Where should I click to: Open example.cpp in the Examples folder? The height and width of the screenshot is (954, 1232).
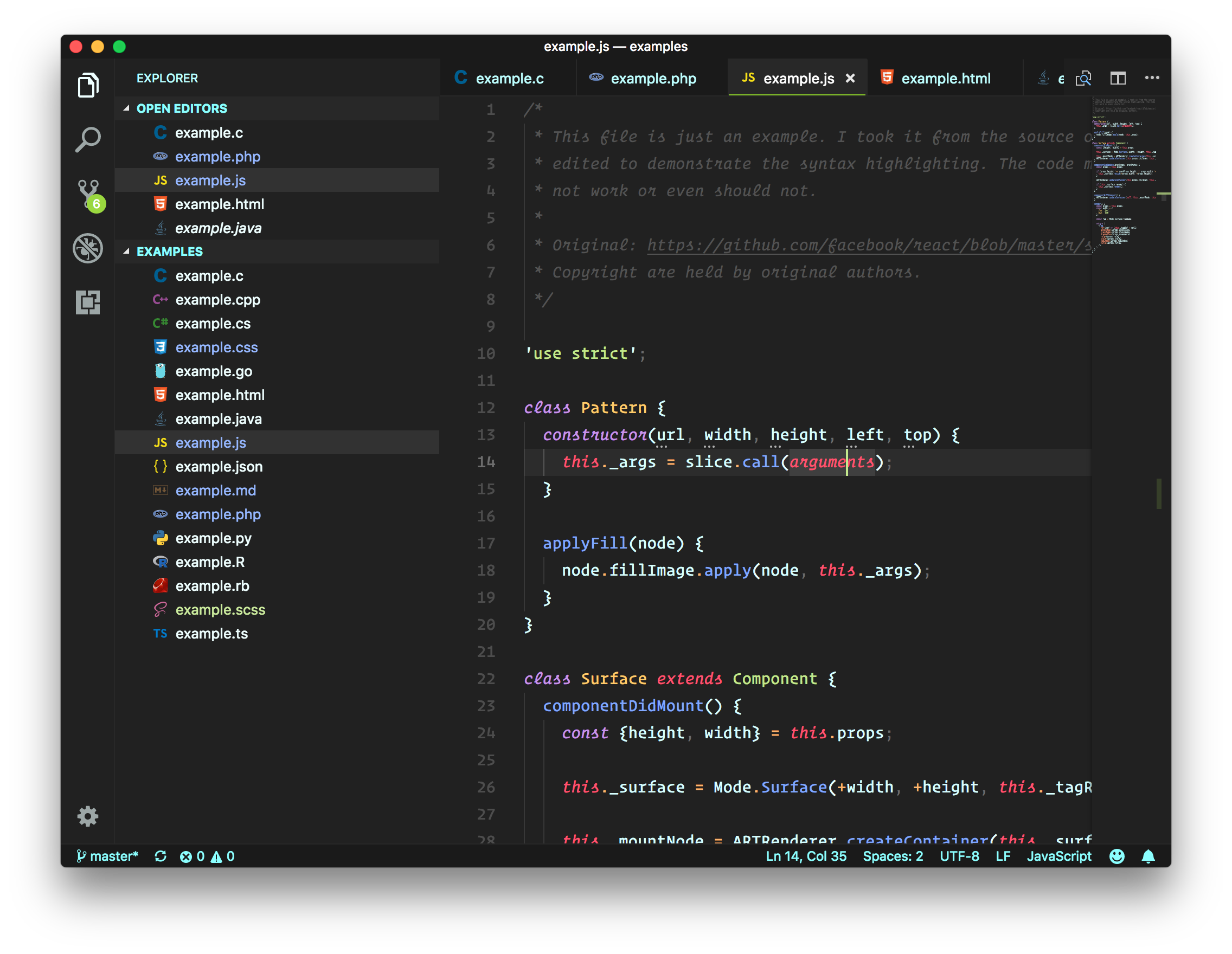277,299
